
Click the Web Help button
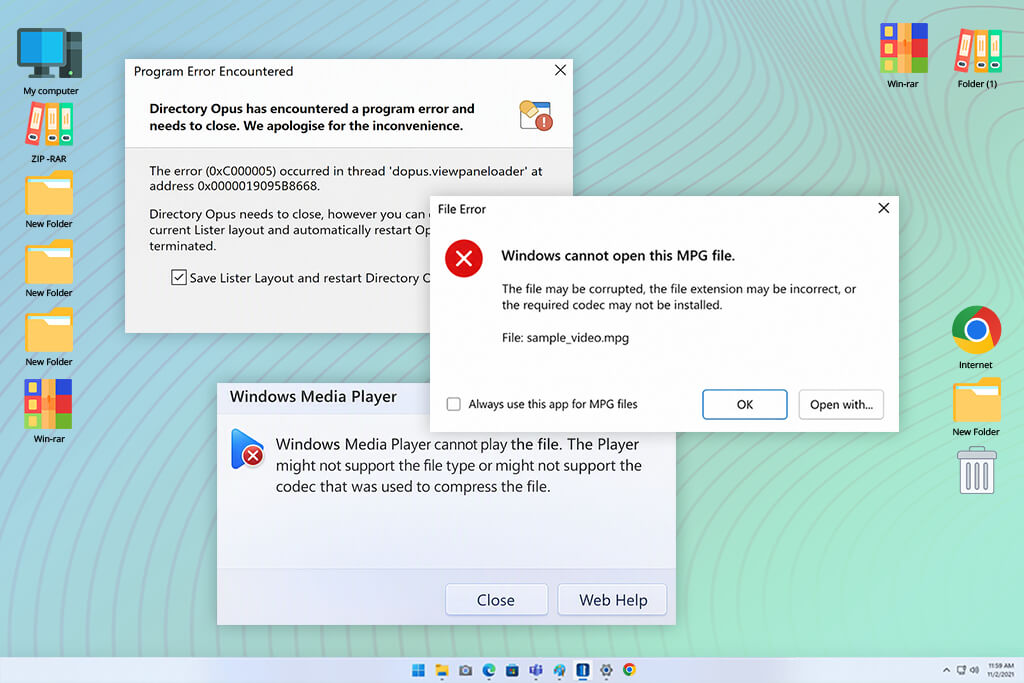(x=613, y=599)
